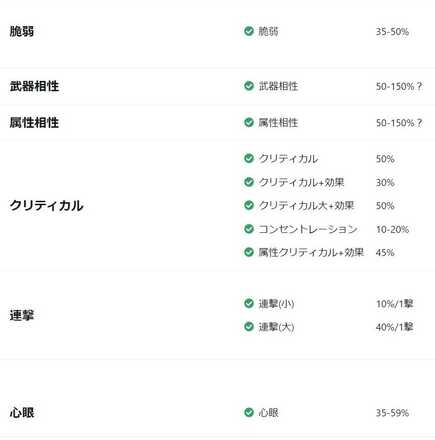This screenshot has height=440, width=435.
Task: Click the コンセントレーション option label
Action: pos(308,229)
